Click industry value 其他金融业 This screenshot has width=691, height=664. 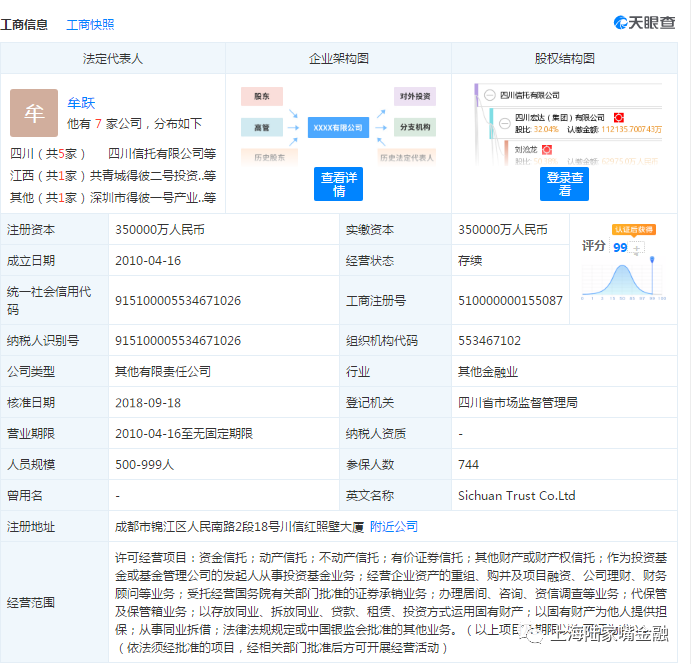[x=488, y=371]
